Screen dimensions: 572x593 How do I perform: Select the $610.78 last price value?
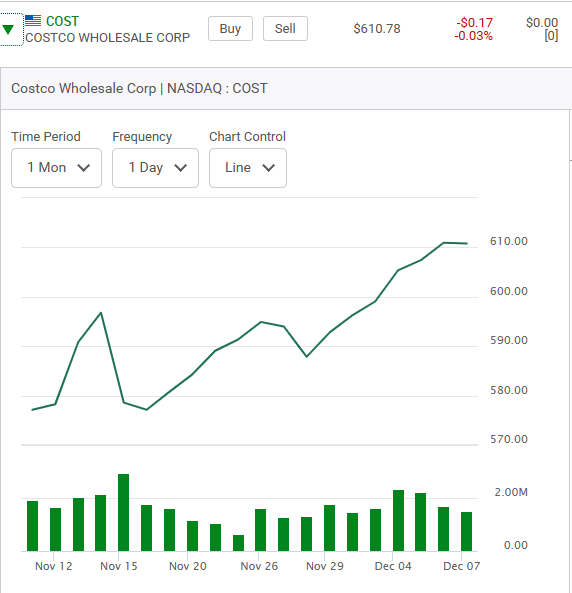point(377,29)
